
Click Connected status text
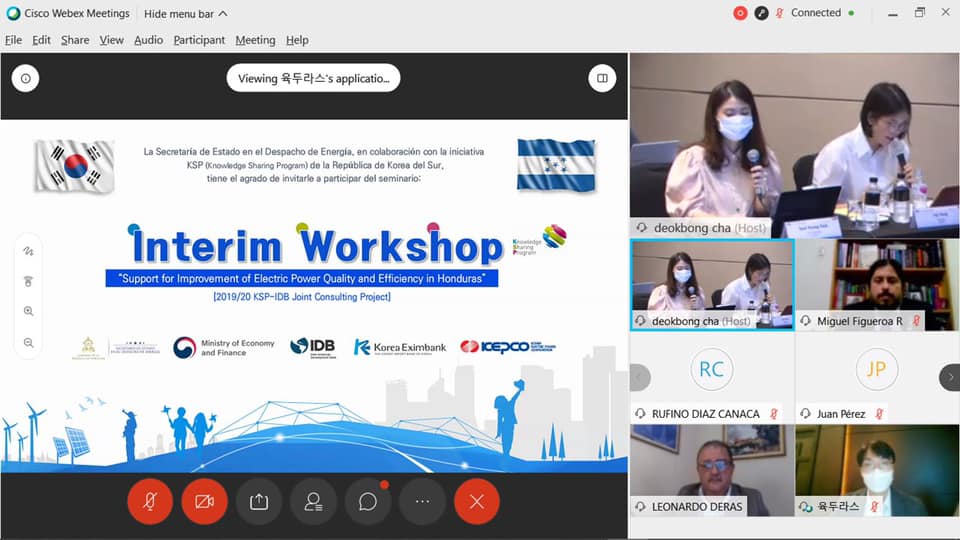(816, 13)
